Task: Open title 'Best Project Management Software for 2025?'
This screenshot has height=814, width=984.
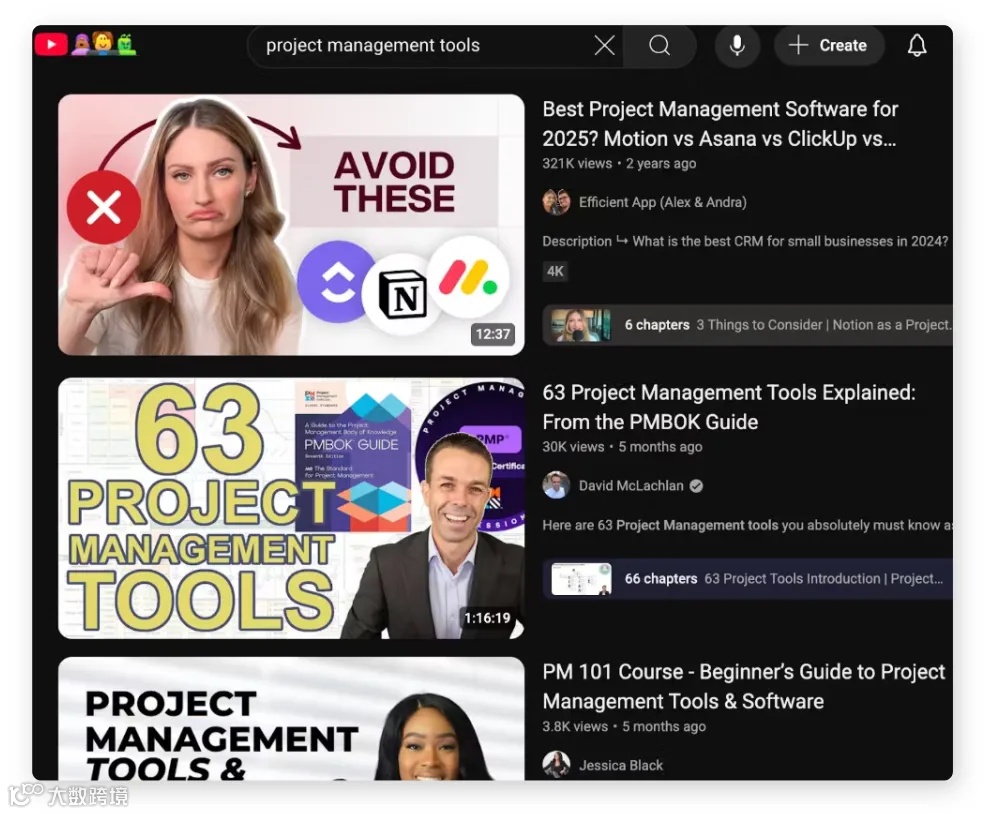Action: pyautogui.click(x=720, y=124)
